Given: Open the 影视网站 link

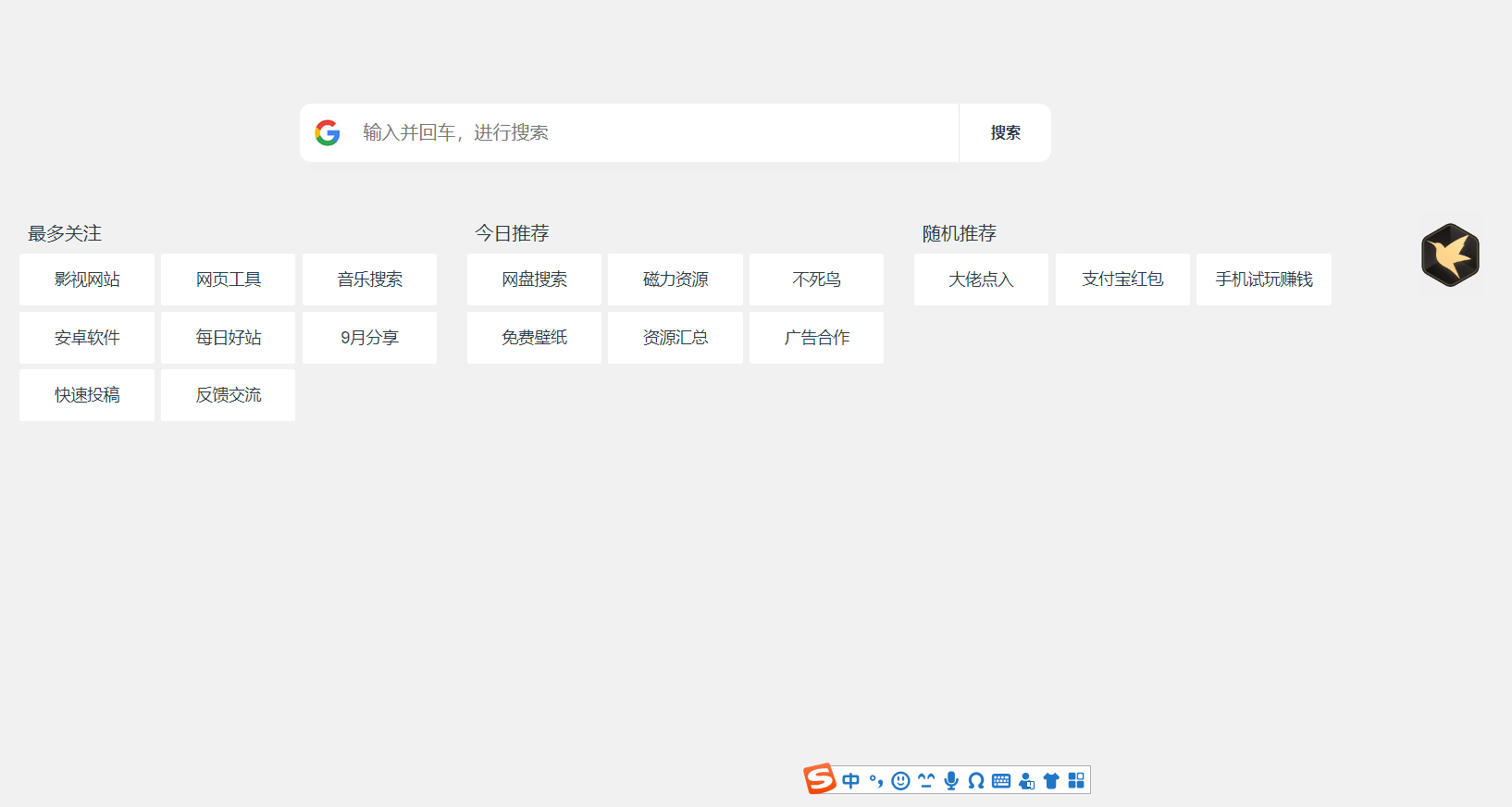Looking at the screenshot, I should tap(87, 279).
